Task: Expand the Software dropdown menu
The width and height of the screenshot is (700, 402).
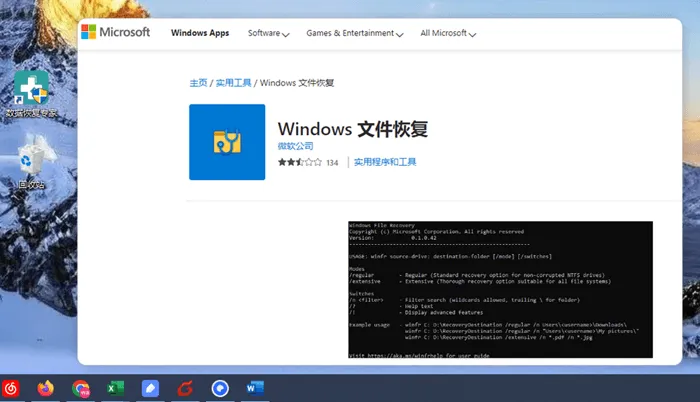Action: [x=268, y=34]
